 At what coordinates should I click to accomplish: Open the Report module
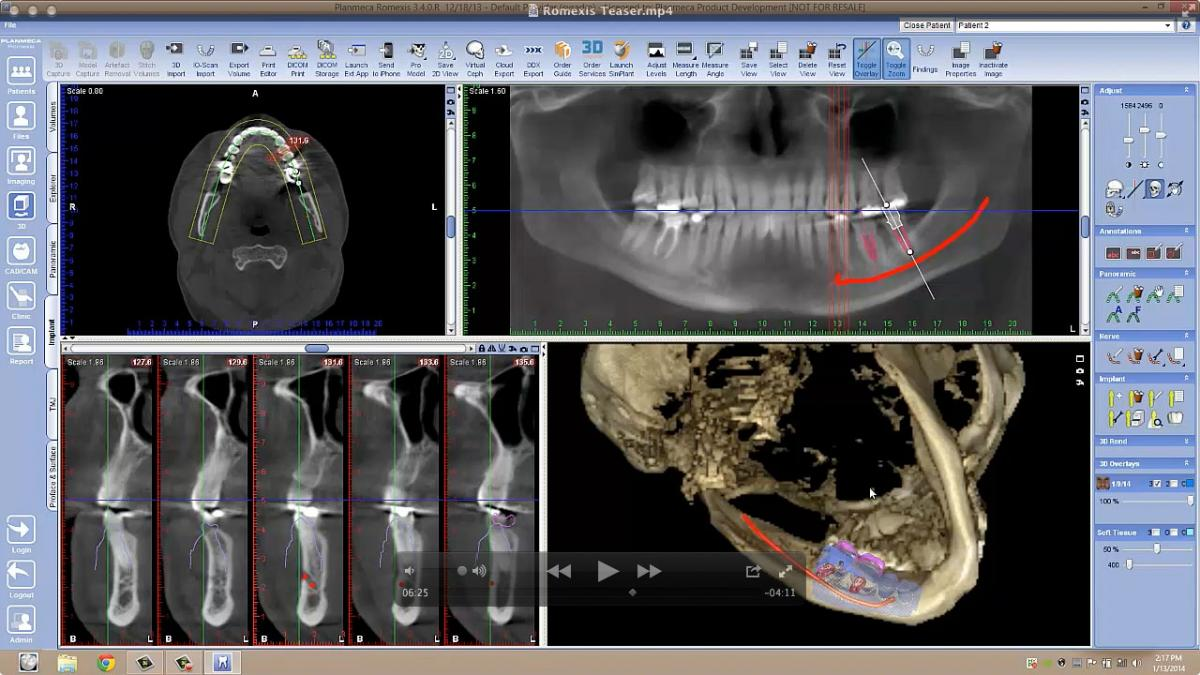click(21, 347)
